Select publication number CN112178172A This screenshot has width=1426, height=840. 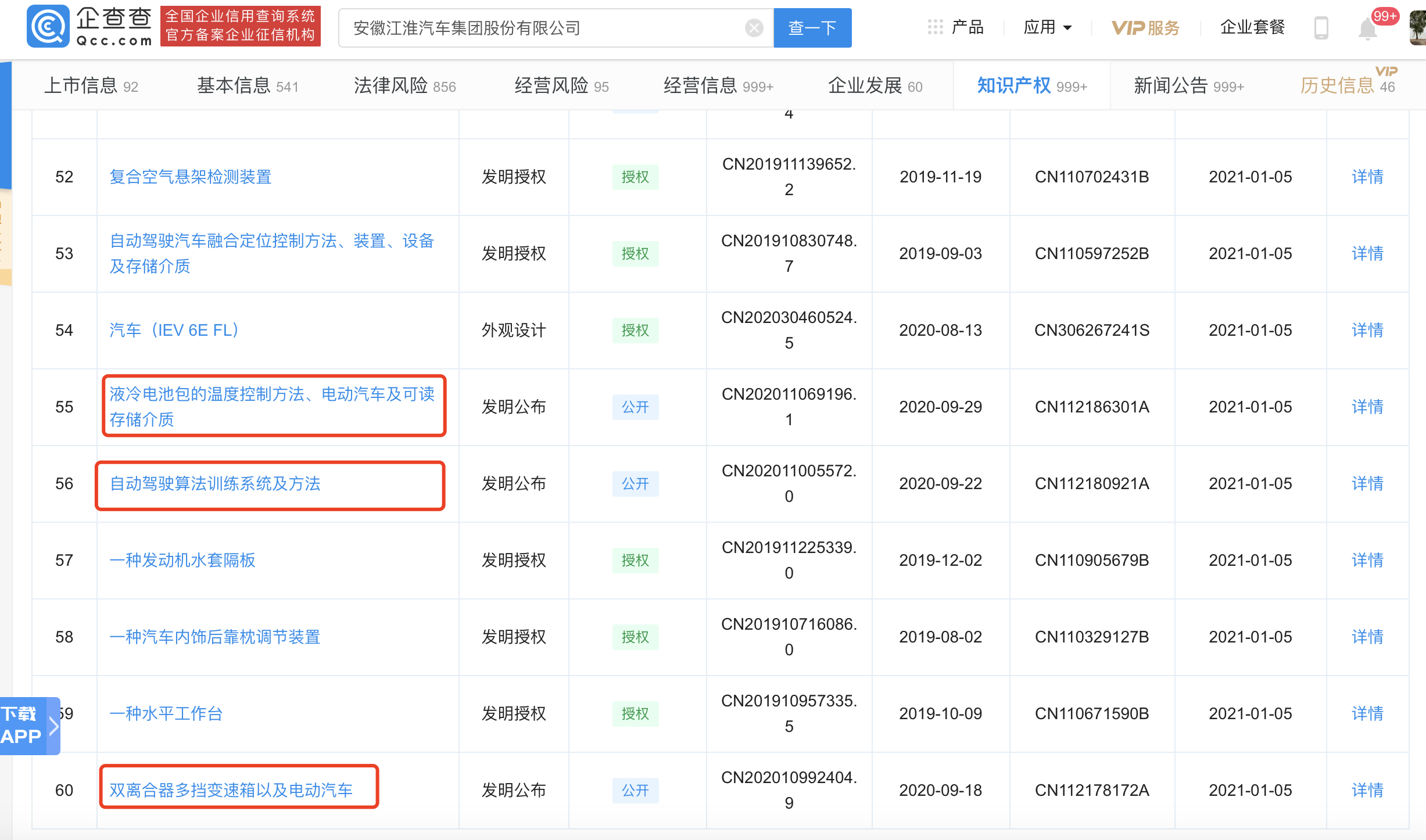[1092, 790]
